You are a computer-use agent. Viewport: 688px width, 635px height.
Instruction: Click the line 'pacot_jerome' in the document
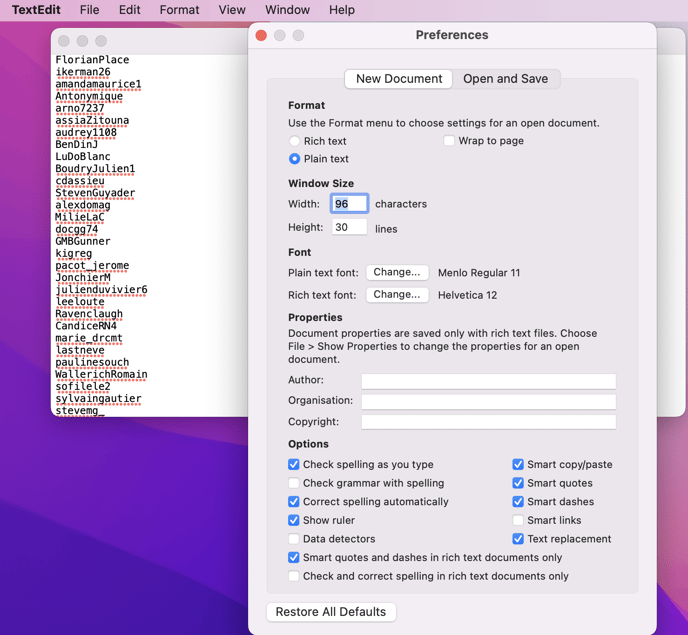pyautogui.click(x=92, y=265)
